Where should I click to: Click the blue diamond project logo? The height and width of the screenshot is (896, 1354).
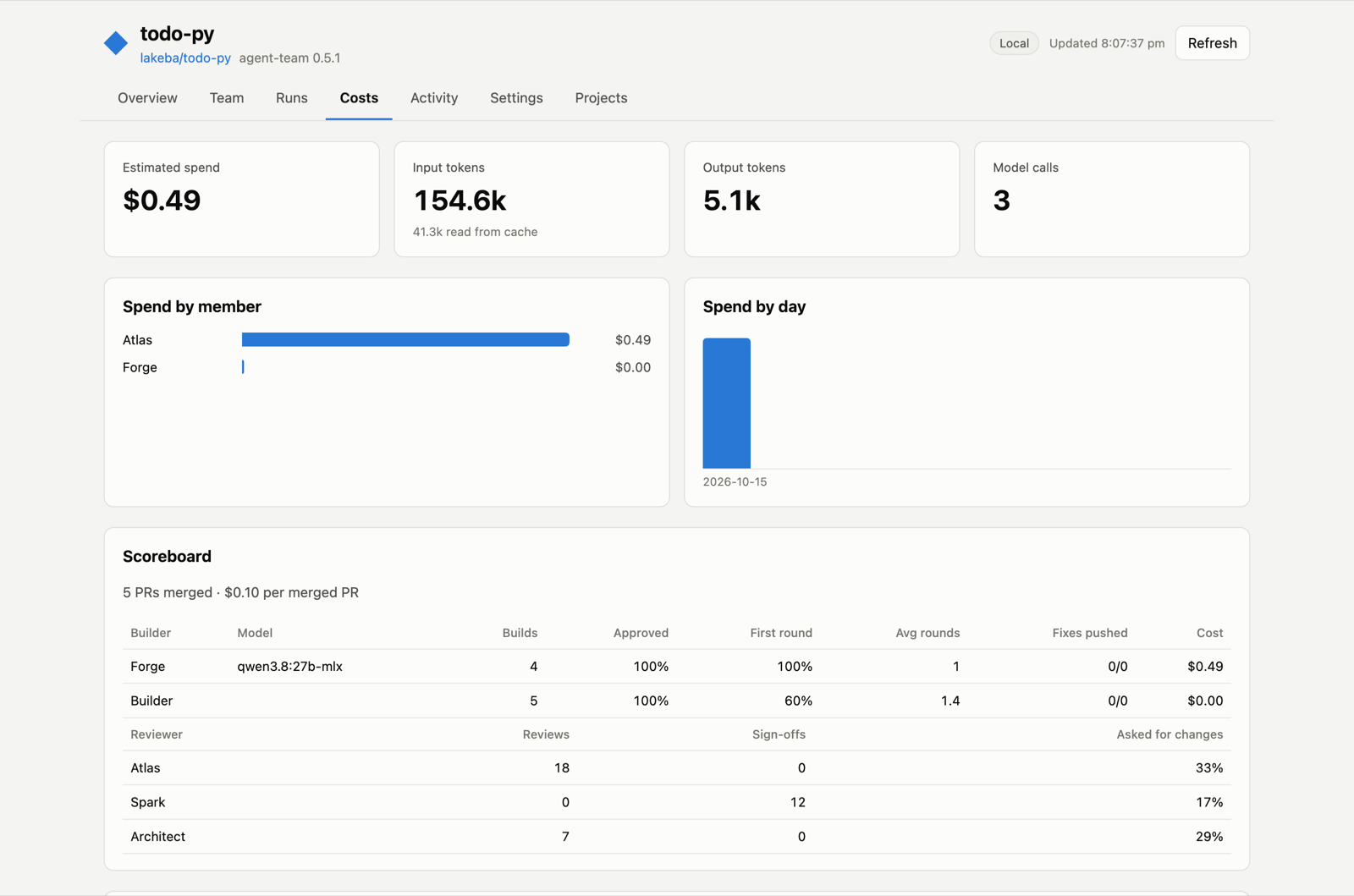pyautogui.click(x=116, y=42)
